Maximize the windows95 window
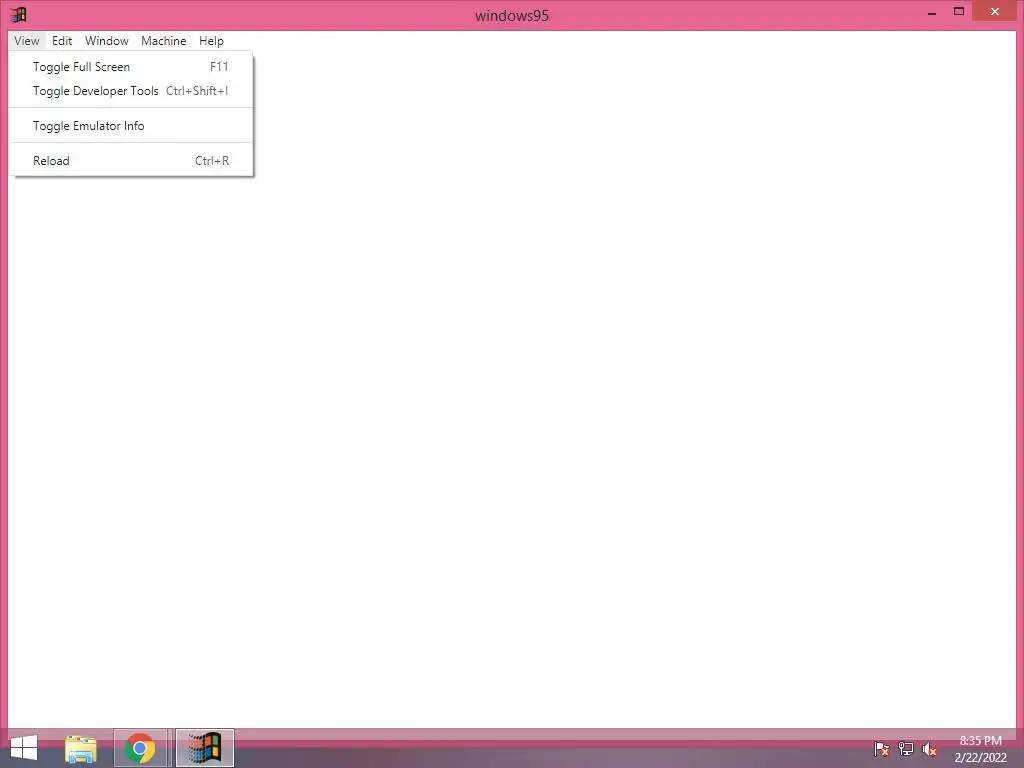The height and width of the screenshot is (768, 1024). coord(959,12)
